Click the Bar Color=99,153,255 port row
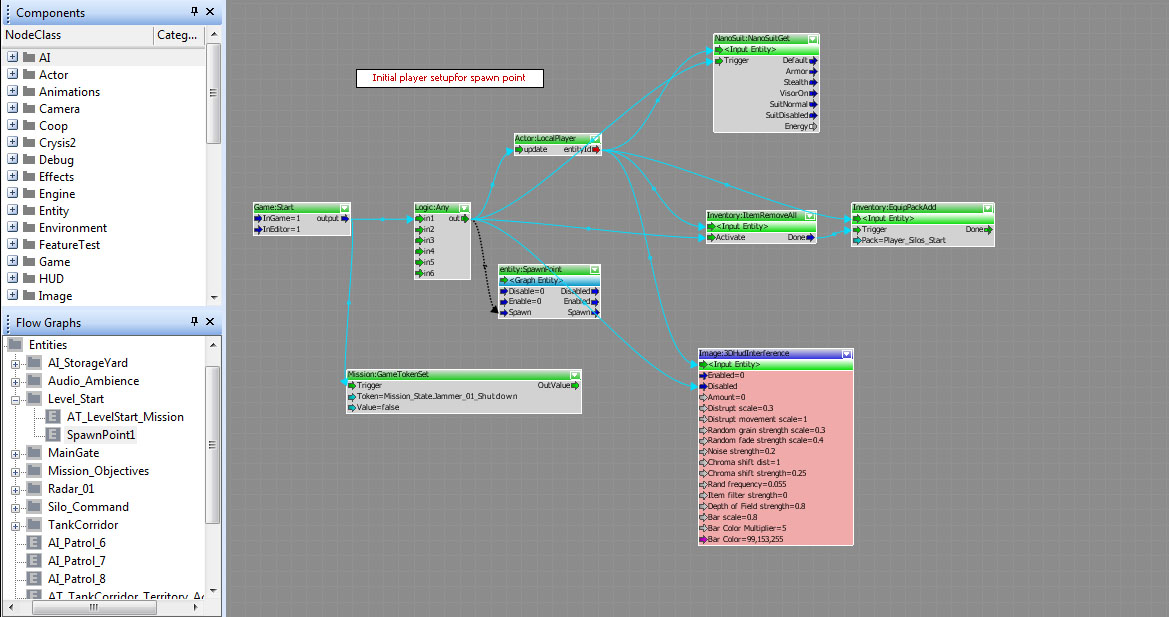Image resolution: width=1169 pixels, height=617 pixels. pyautogui.click(x=745, y=539)
